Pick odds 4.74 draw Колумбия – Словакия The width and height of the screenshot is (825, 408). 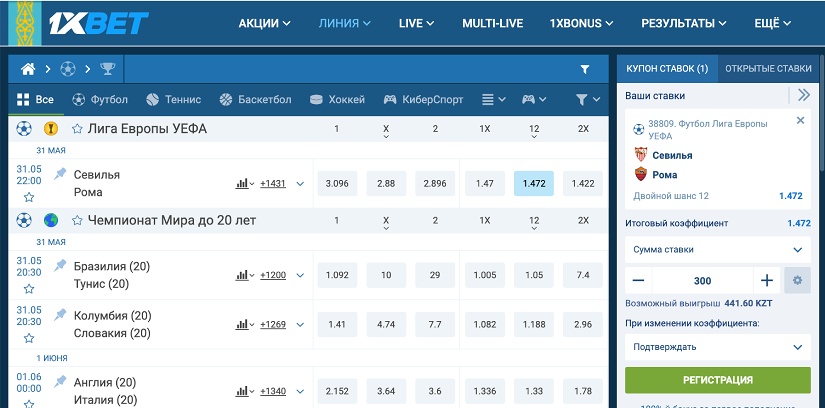point(386,324)
